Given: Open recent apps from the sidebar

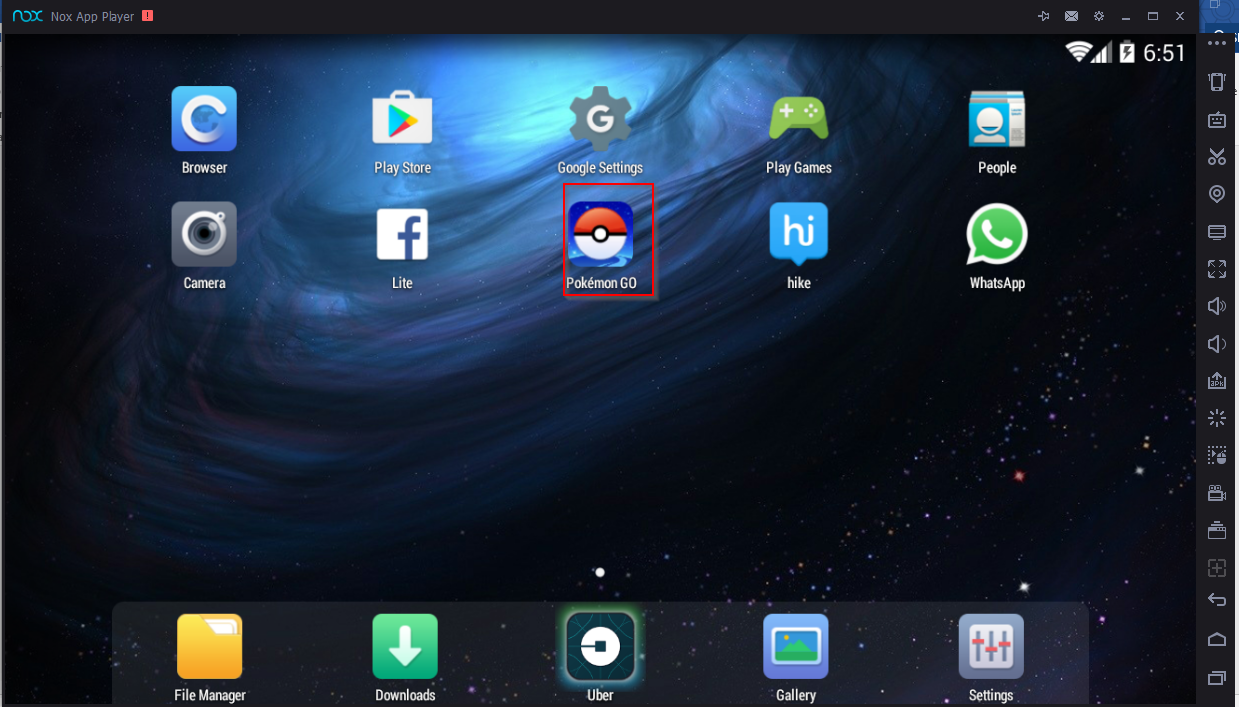Looking at the screenshot, I should (x=1217, y=678).
